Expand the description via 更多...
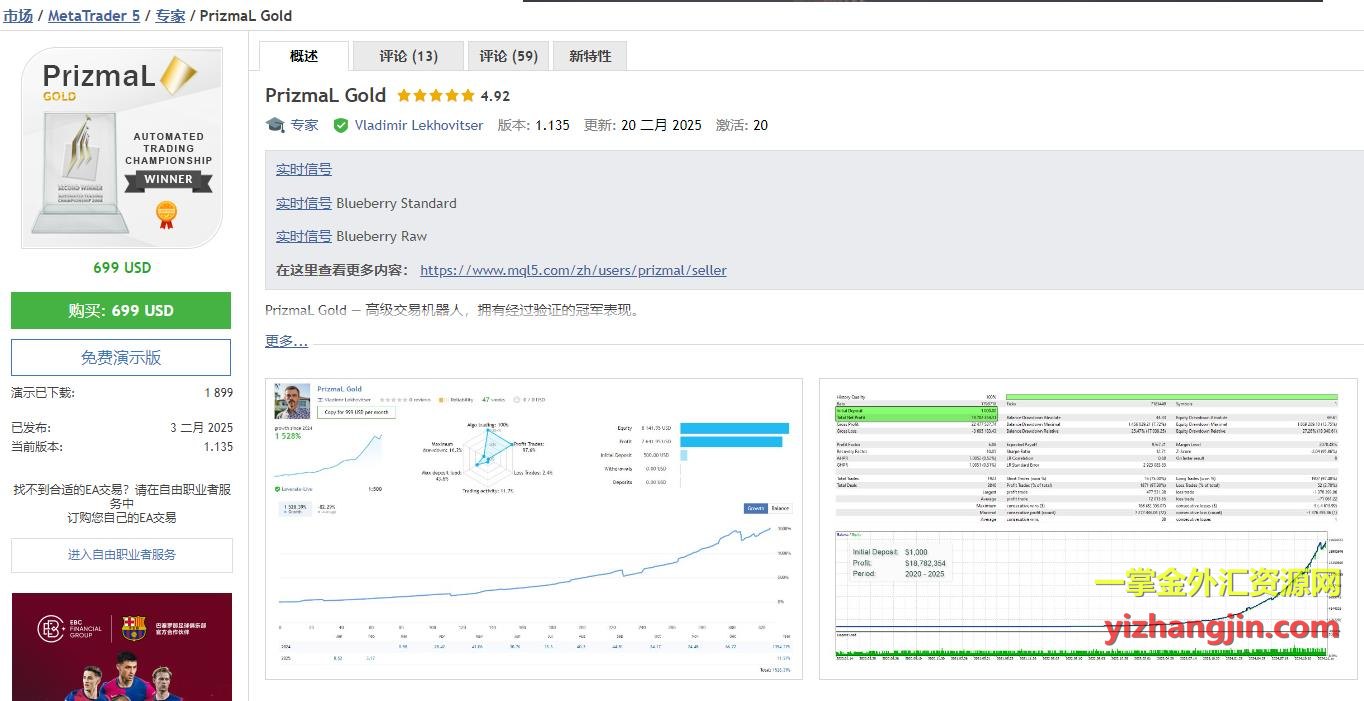 pyautogui.click(x=286, y=341)
